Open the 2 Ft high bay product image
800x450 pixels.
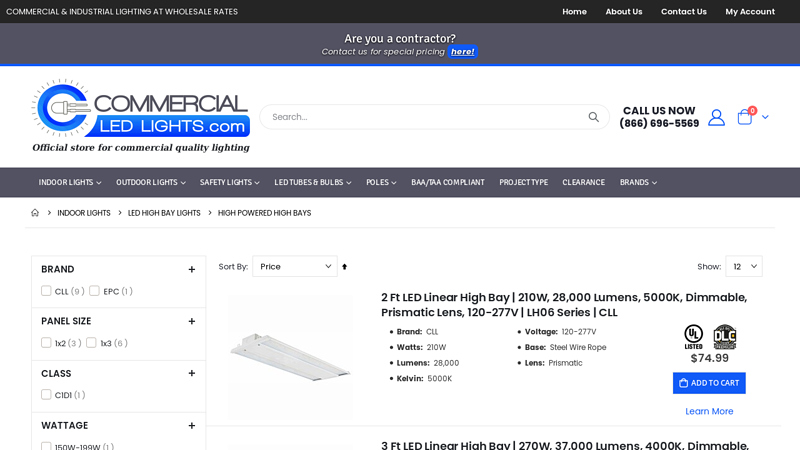point(290,357)
